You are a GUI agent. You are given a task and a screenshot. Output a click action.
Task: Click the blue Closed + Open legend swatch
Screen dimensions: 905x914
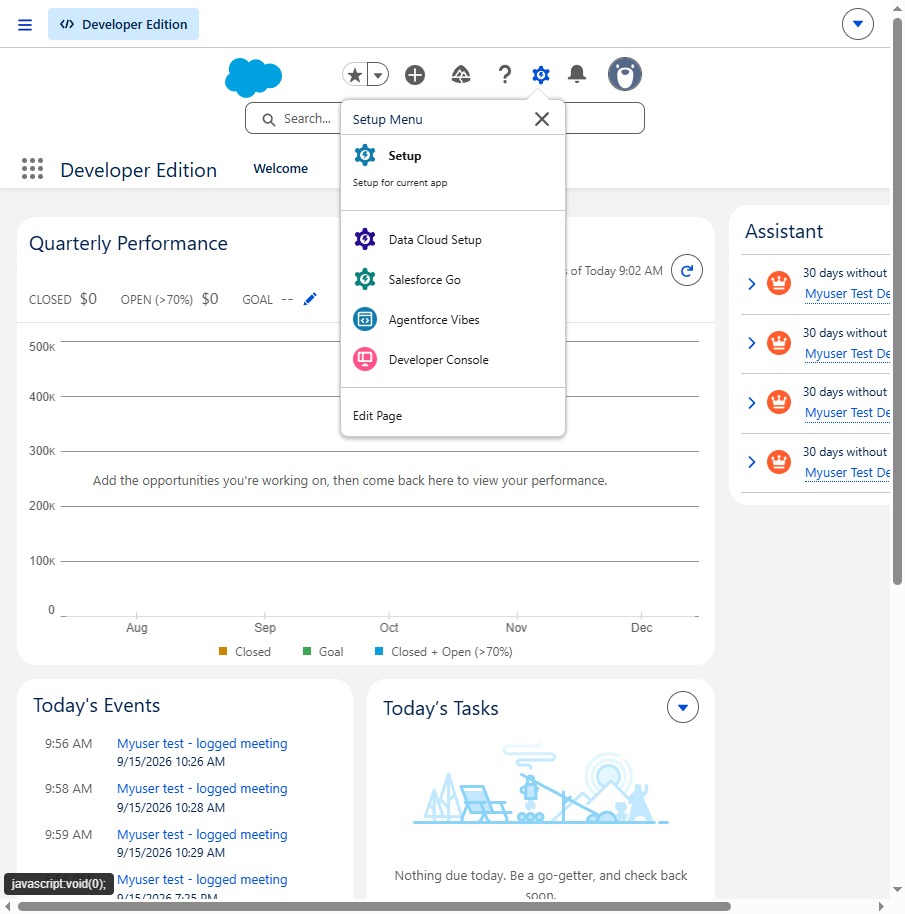(x=379, y=651)
